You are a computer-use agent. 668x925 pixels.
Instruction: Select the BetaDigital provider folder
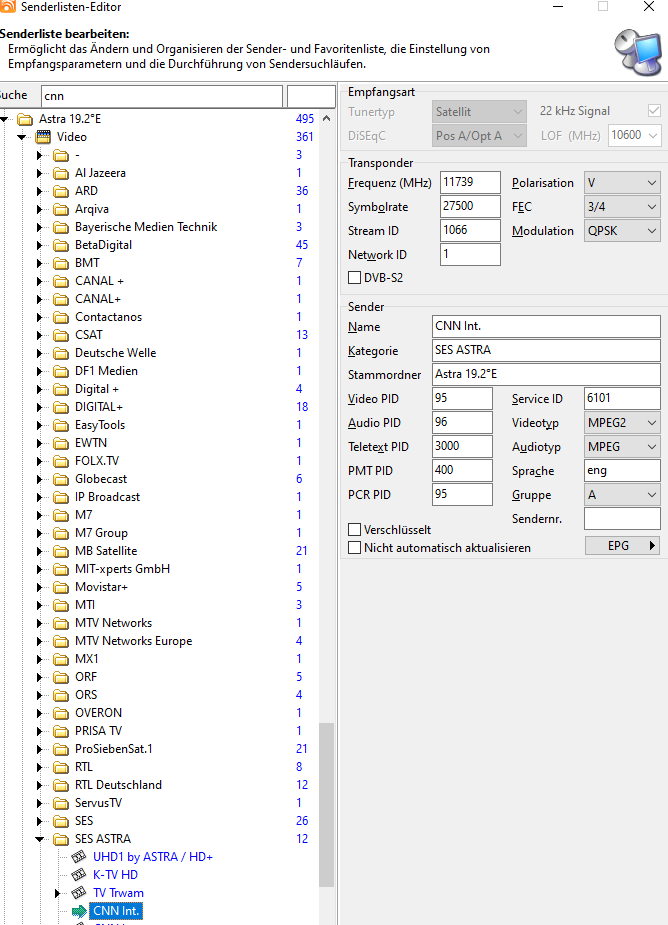coord(103,245)
